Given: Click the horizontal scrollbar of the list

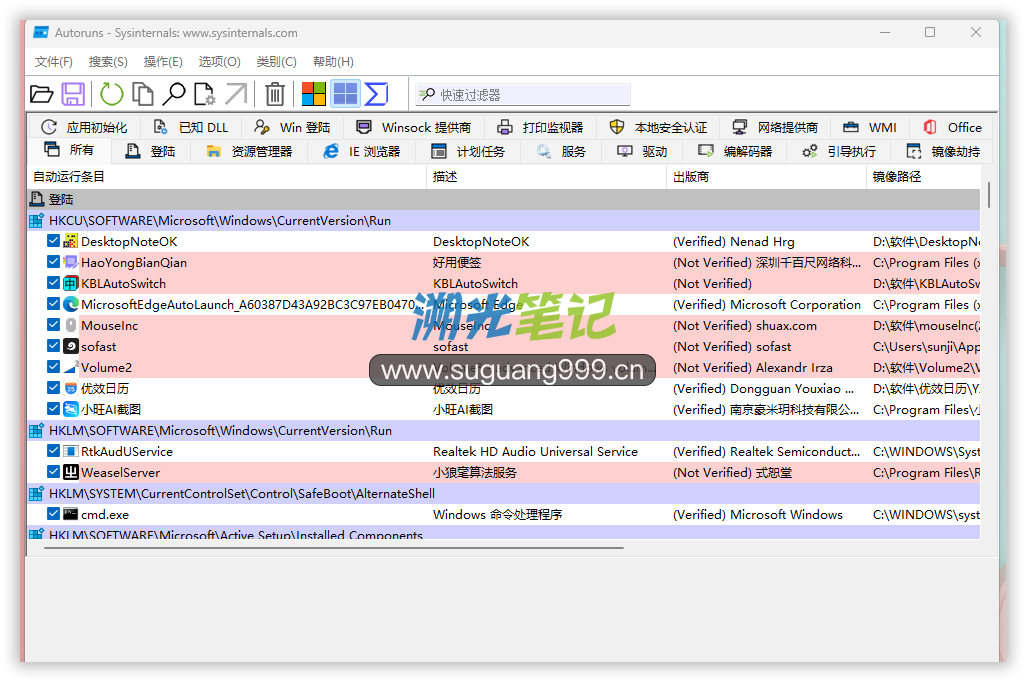Looking at the screenshot, I should 334,548.
